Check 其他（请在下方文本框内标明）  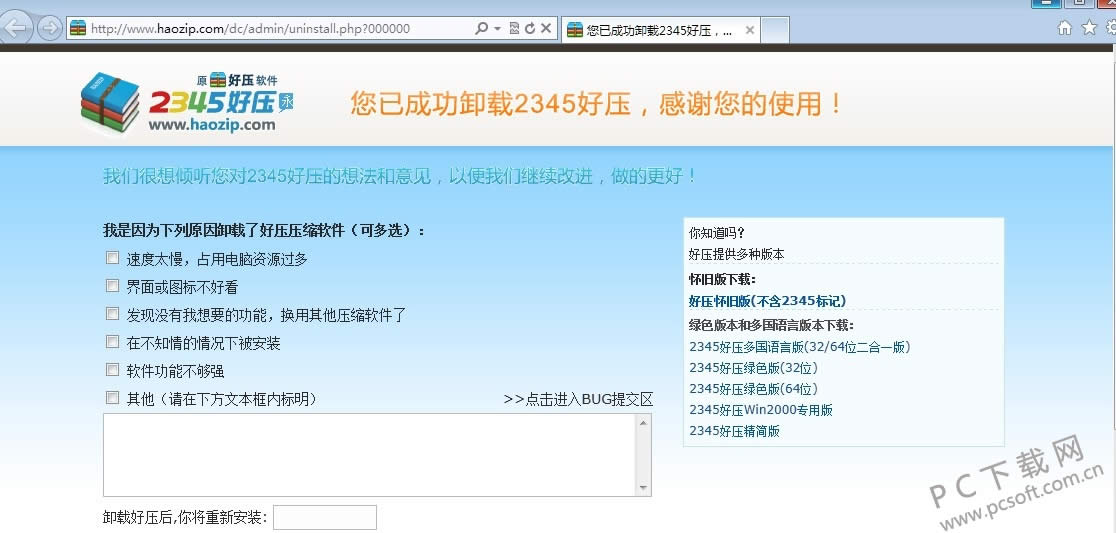pyautogui.click(x=112, y=398)
